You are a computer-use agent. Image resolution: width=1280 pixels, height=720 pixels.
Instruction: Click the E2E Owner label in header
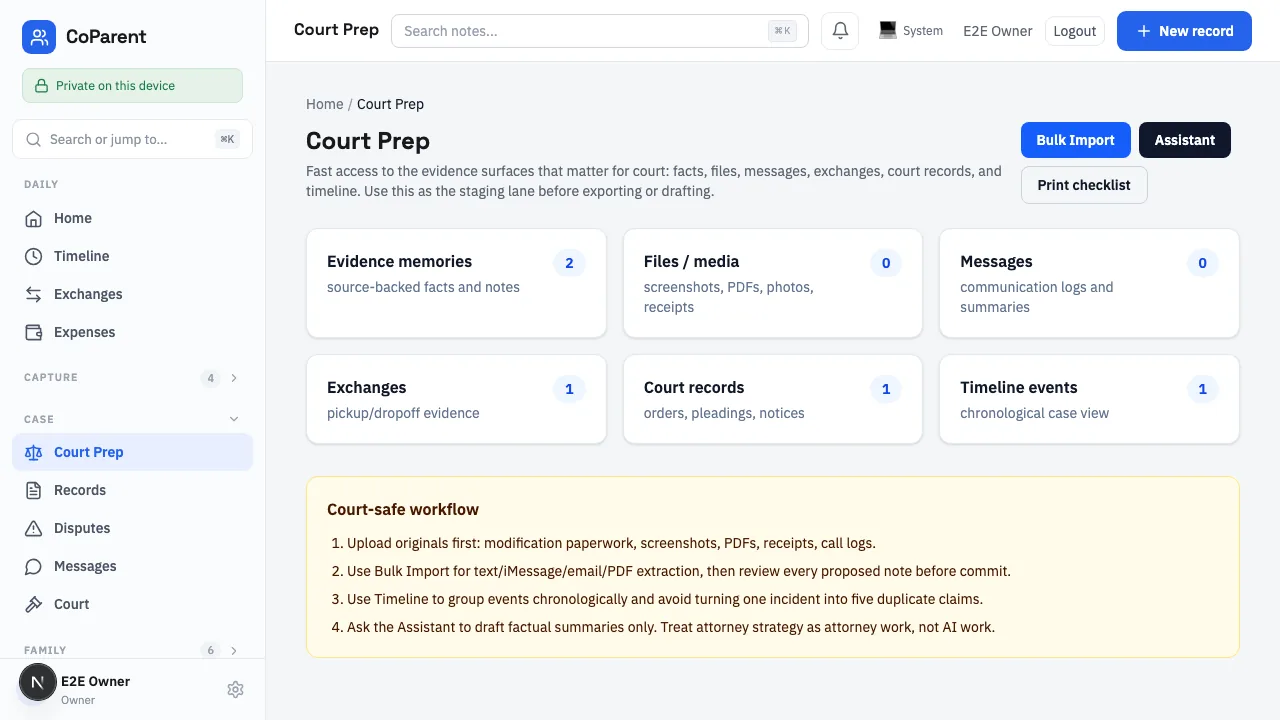(997, 31)
